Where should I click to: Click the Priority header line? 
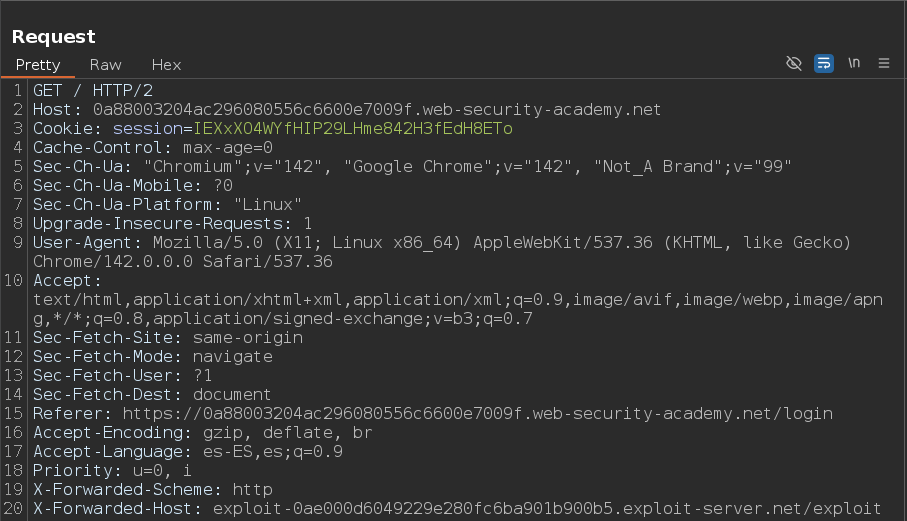tap(111, 470)
